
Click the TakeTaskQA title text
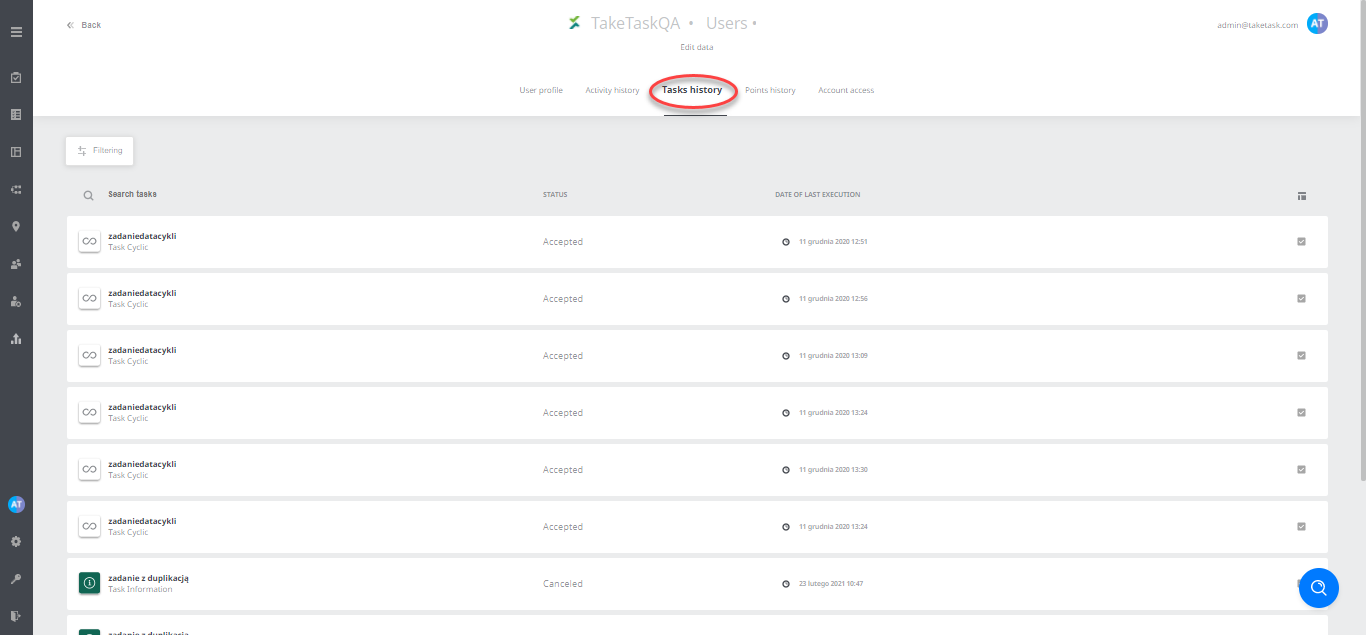click(x=636, y=23)
